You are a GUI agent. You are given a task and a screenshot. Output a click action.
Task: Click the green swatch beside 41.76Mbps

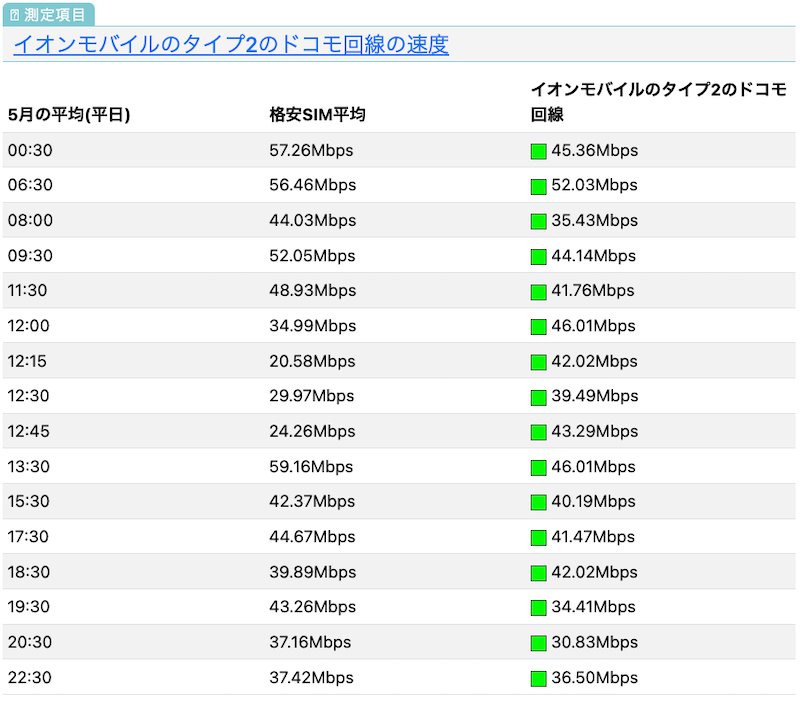point(538,292)
